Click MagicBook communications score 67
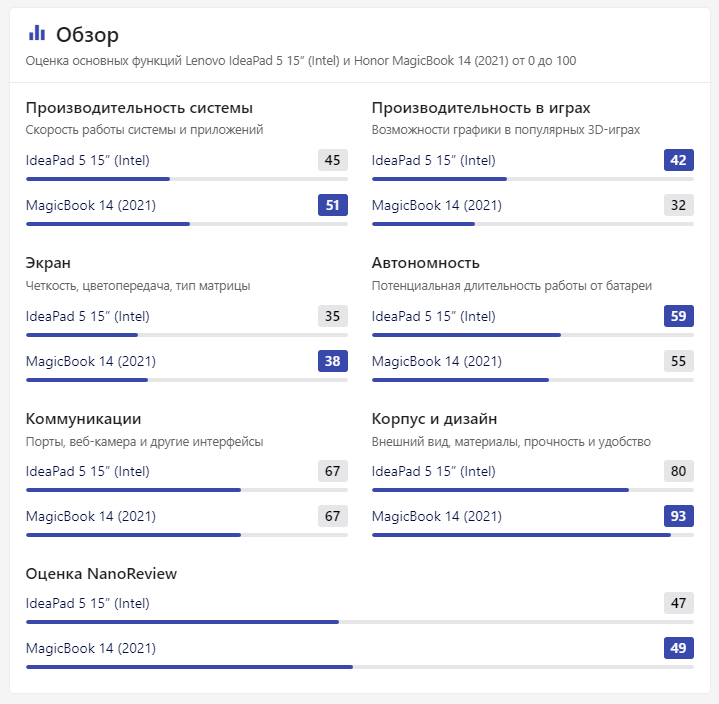The height and width of the screenshot is (704, 719). 333,516
